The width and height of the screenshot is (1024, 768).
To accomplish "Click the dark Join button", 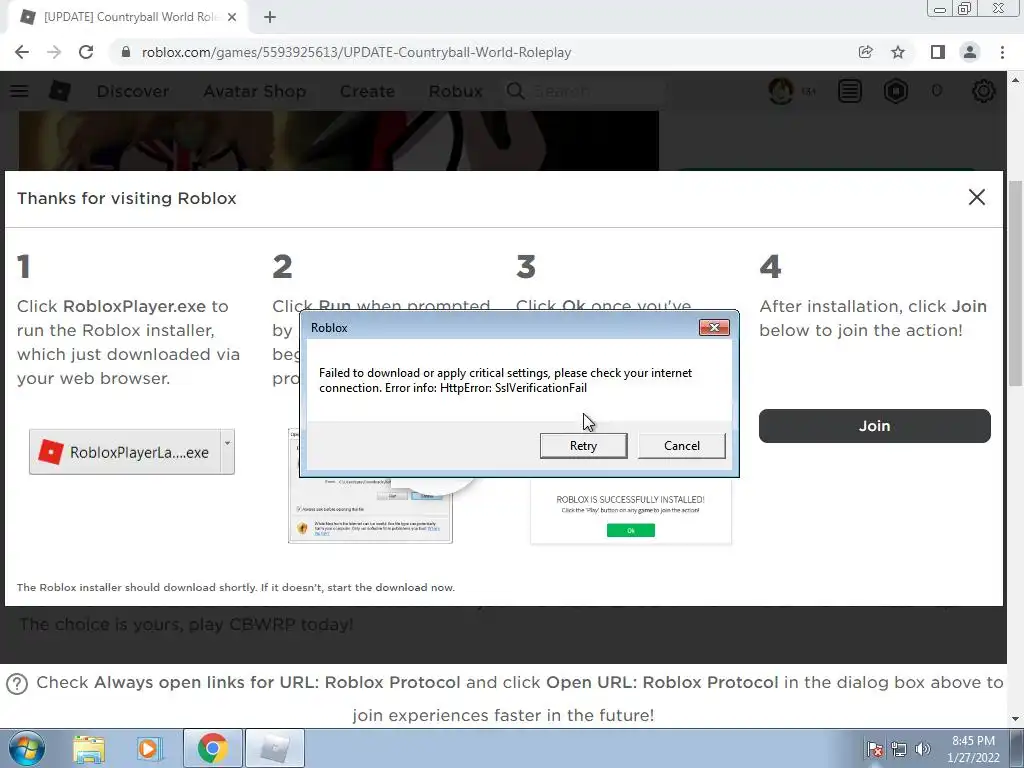I will tap(874, 426).
